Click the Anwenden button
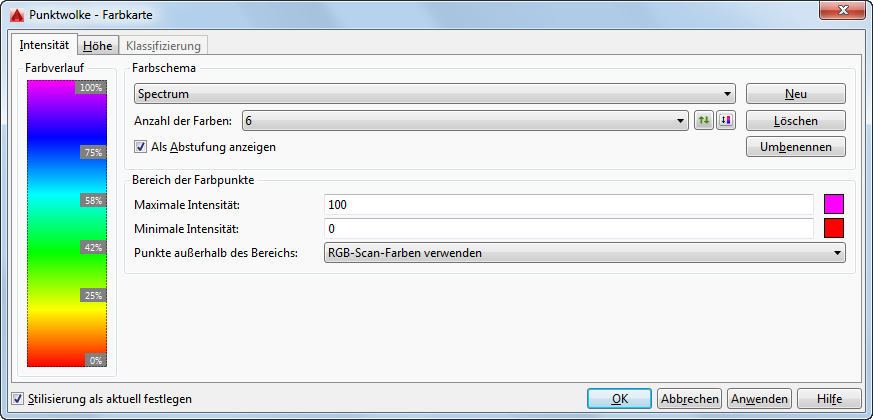Screen dimensions: 873x420 point(759,399)
